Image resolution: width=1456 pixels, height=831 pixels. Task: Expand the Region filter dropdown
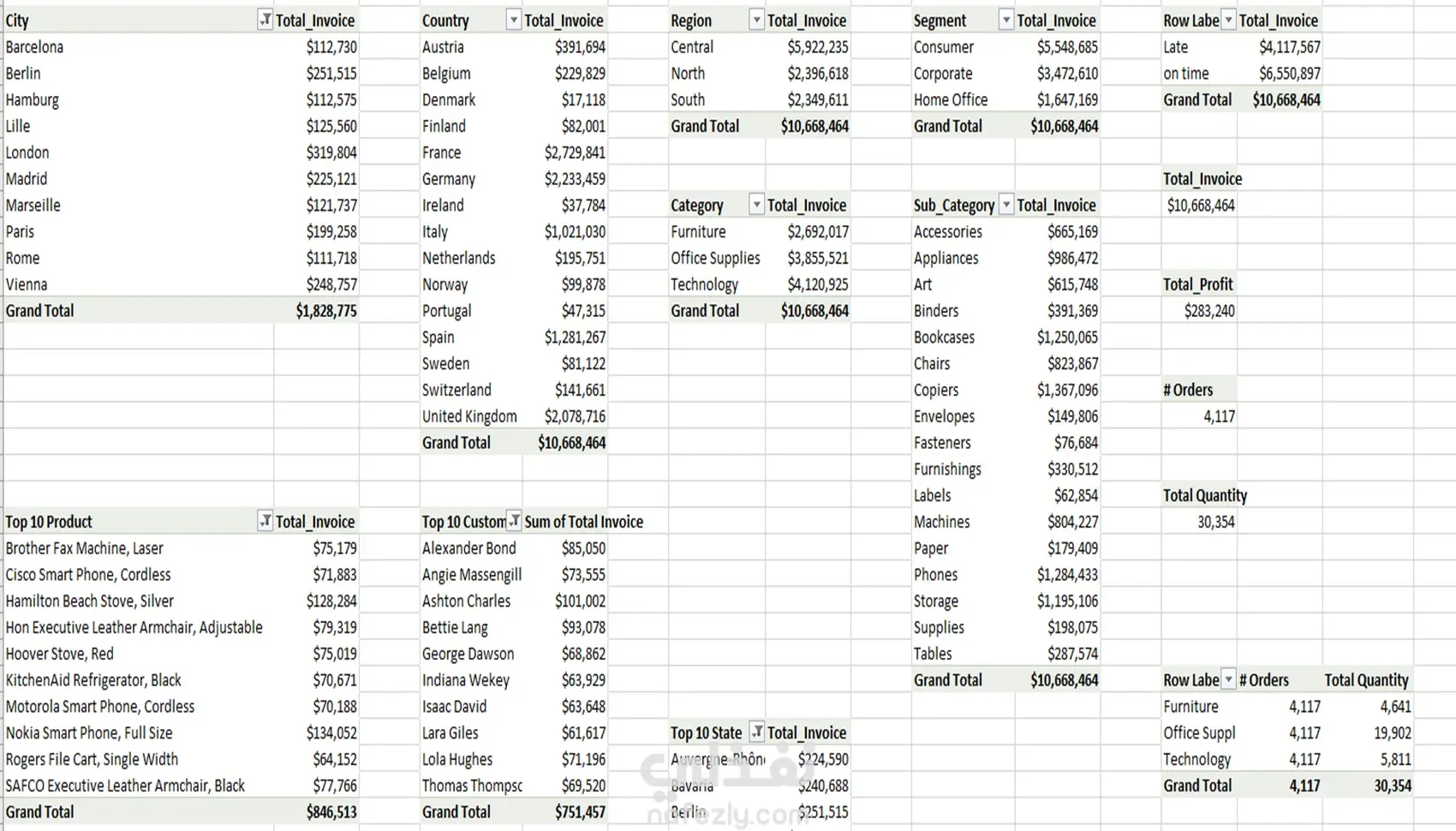756,20
